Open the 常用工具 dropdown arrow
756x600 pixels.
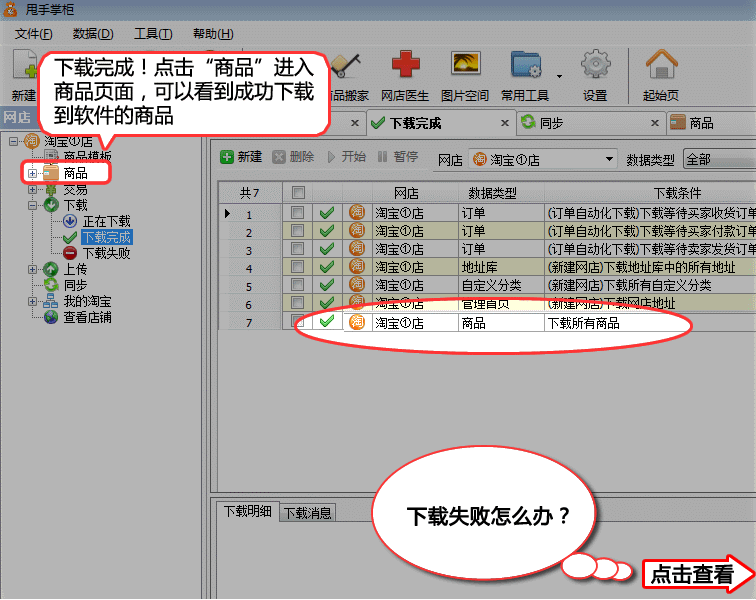[559, 76]
